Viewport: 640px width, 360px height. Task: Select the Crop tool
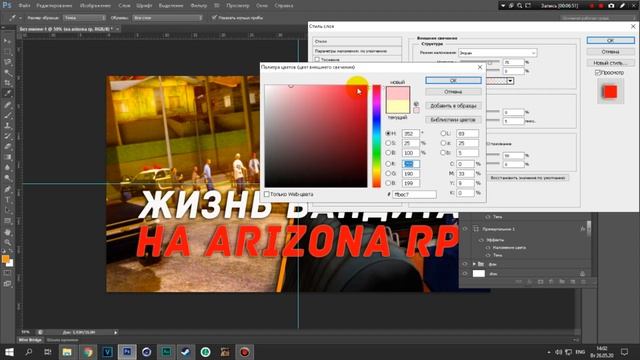7,83
